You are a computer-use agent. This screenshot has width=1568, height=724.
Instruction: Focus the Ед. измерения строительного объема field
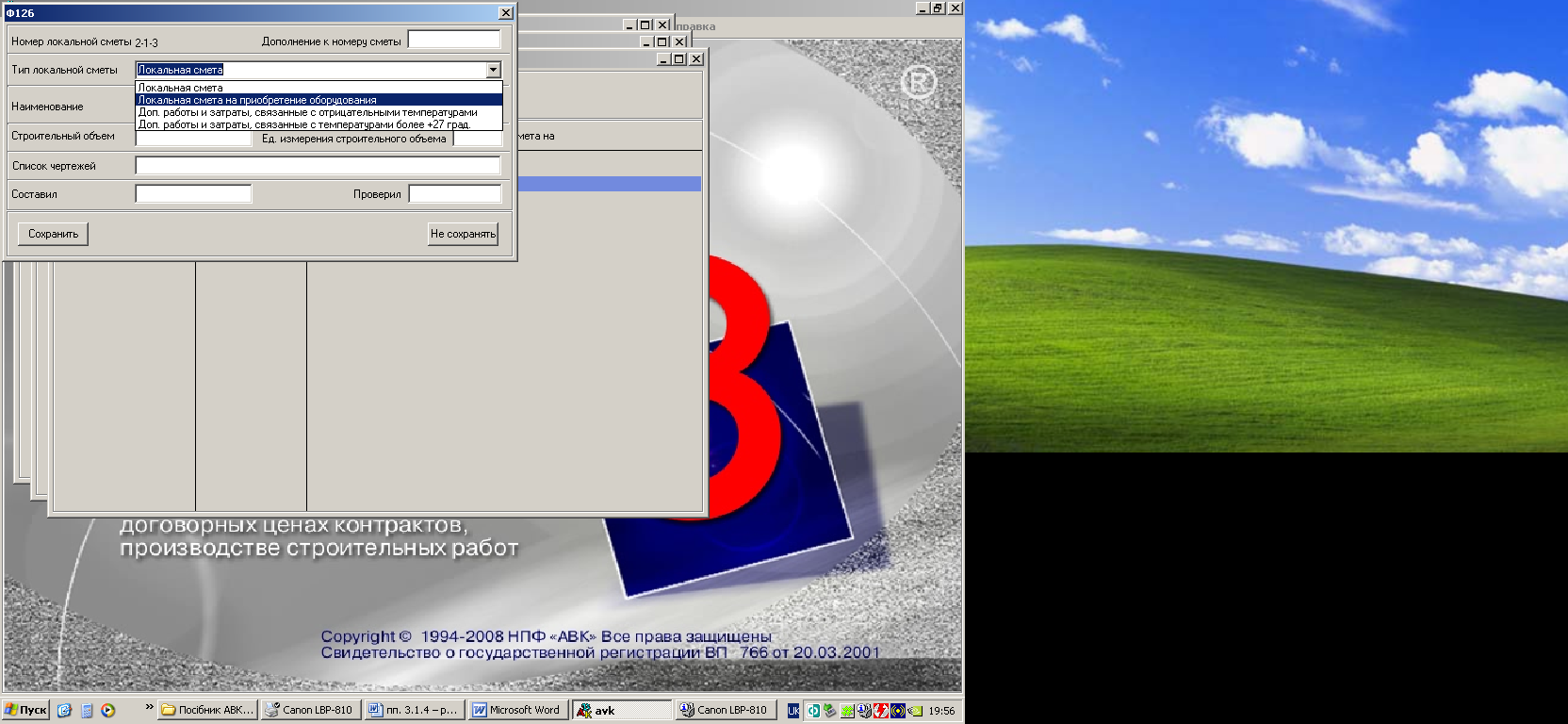point(477,139)
